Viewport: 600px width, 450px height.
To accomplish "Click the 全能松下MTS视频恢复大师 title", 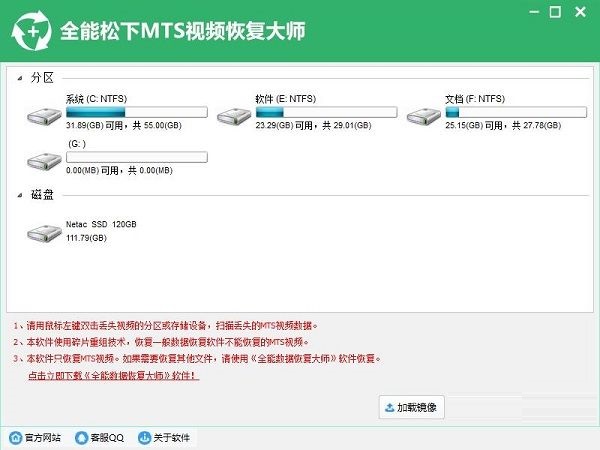I will tap(183, 31).
